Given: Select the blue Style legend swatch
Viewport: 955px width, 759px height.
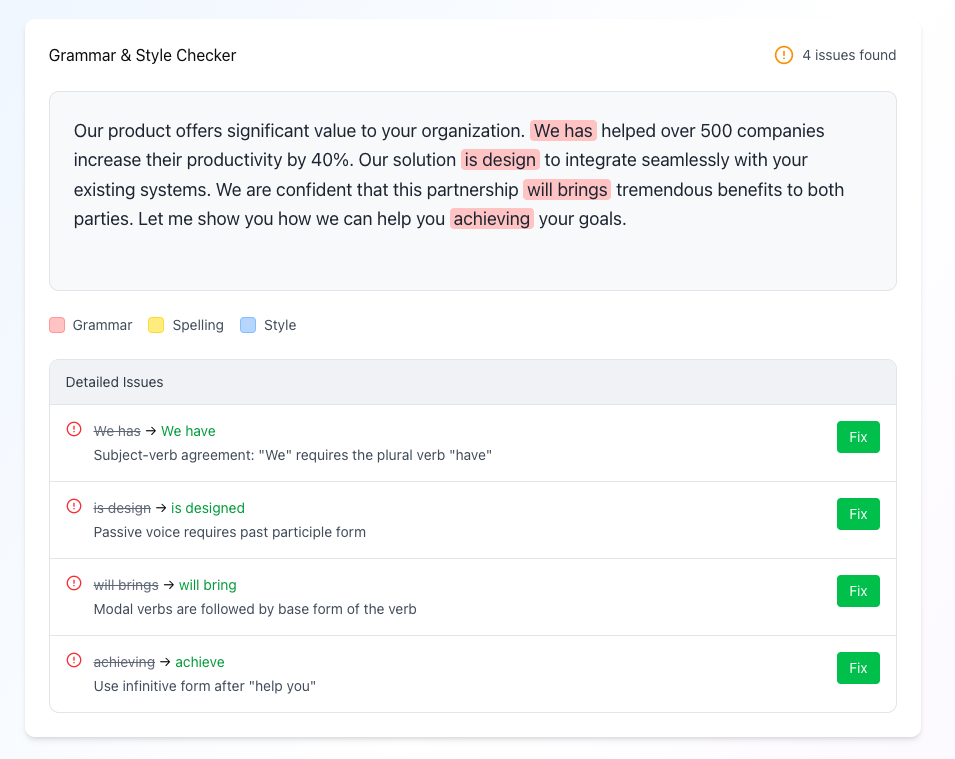Looking at the screenshot, I should (x=248, y=325).
